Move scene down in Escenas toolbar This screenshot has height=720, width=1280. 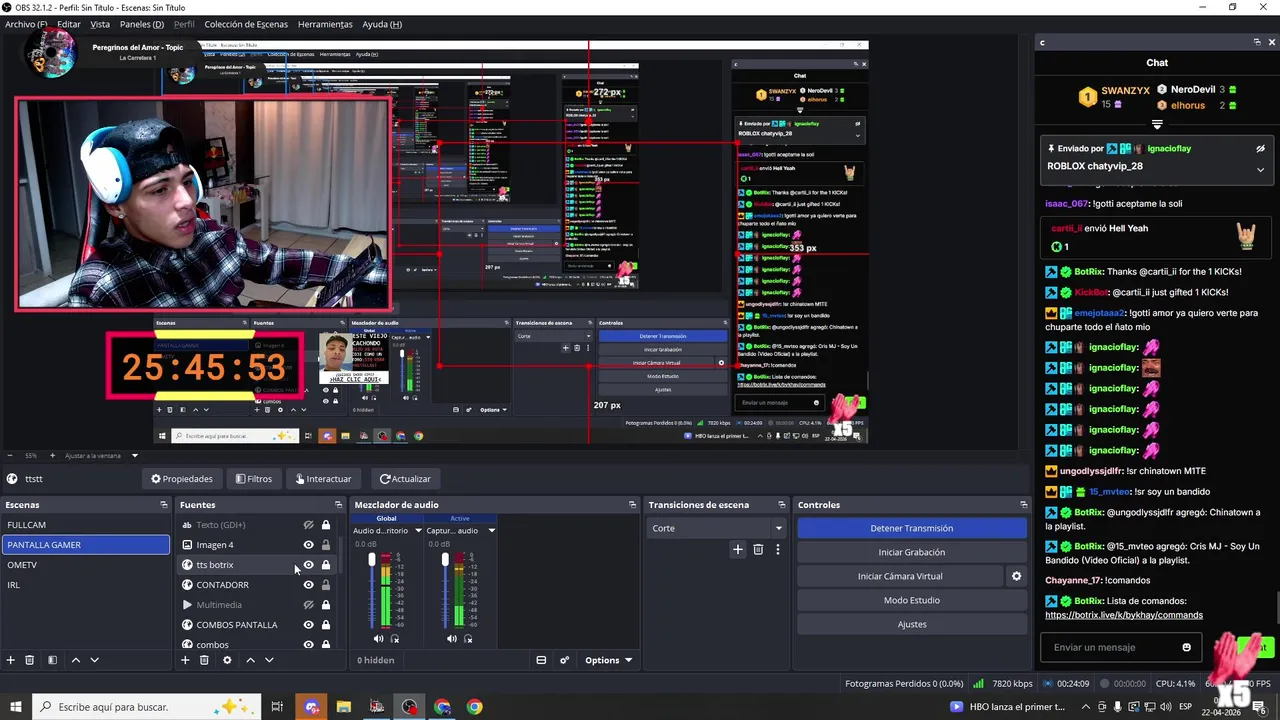95,660
